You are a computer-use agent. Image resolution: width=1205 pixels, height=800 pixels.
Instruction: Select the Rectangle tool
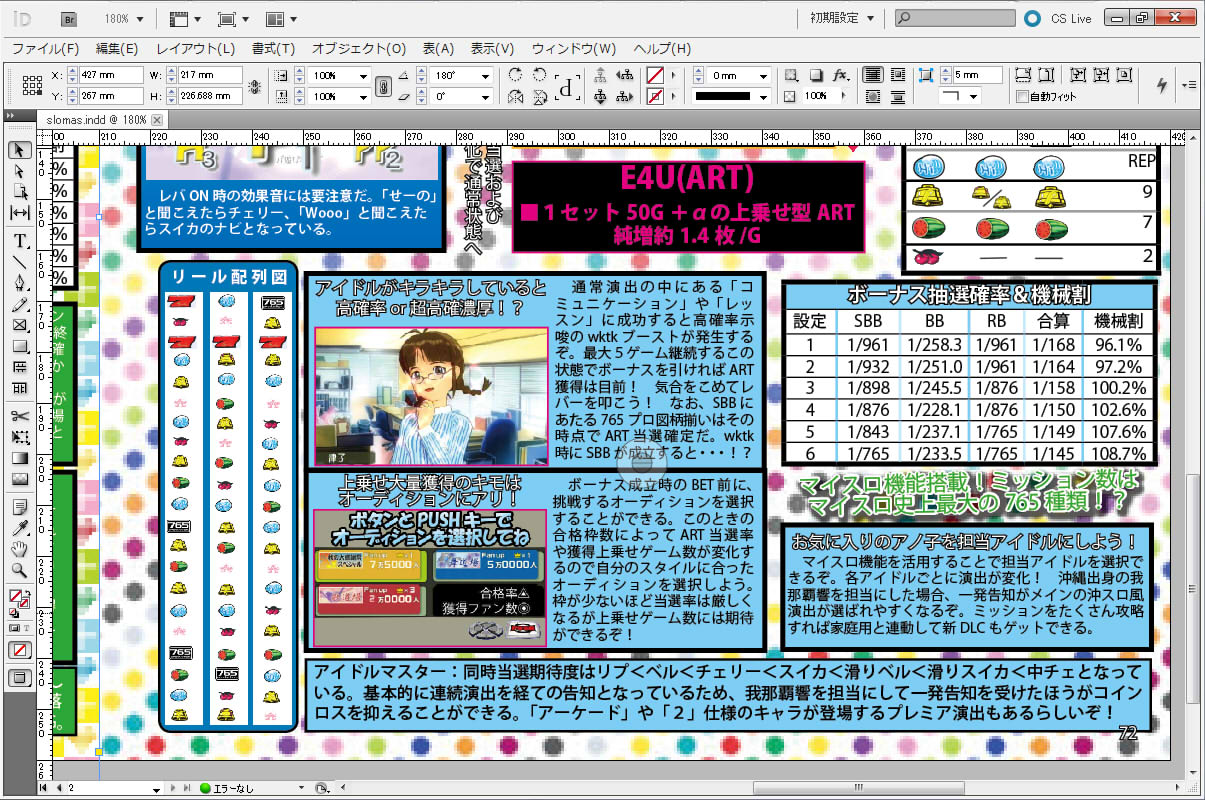19,346
